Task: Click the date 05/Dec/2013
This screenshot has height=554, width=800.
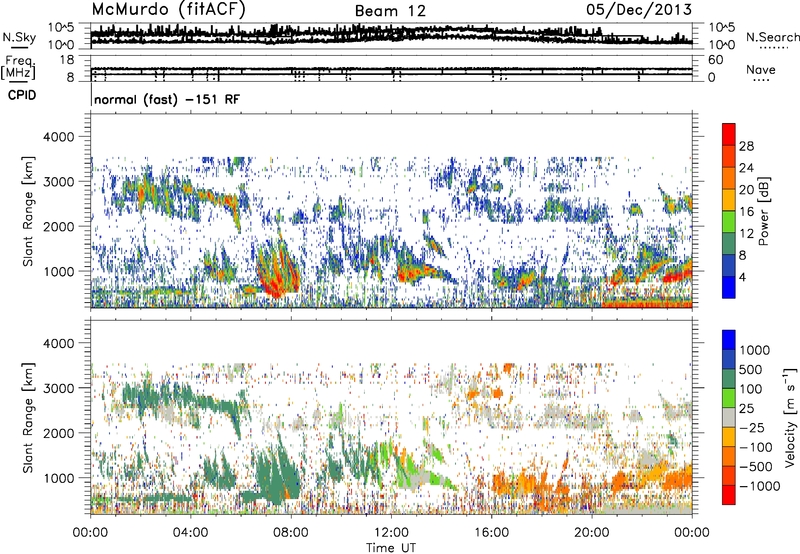Action: pyautogui.click(x=639, y=9)
